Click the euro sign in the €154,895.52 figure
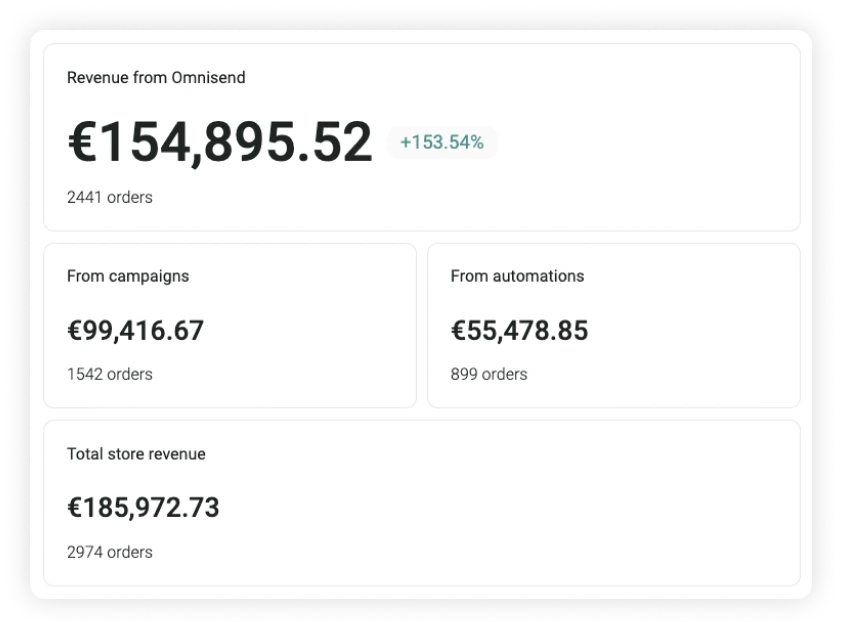The width and height of the screenshot is (842, 629). pos(80,142)
